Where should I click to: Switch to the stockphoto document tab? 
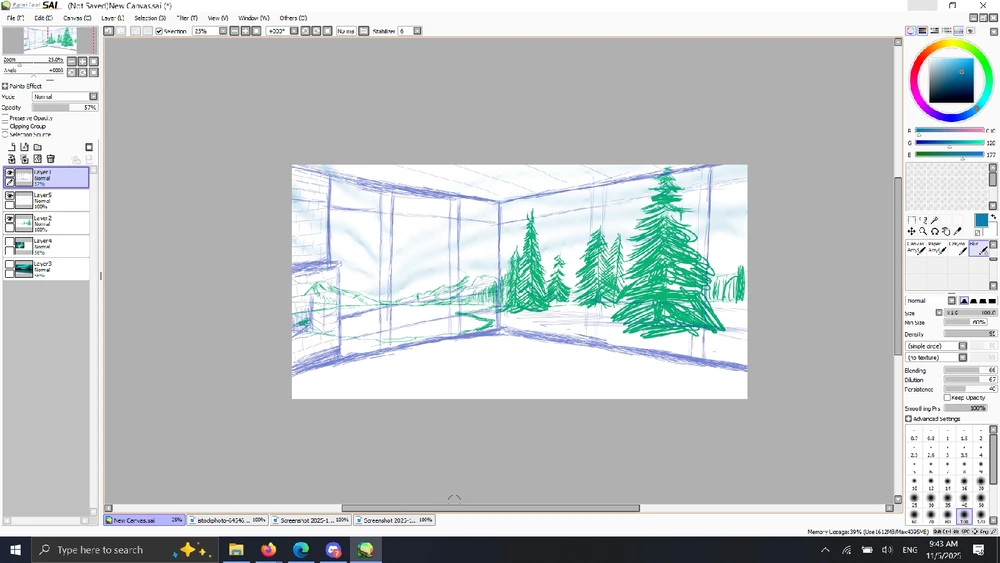click(228, 520)
